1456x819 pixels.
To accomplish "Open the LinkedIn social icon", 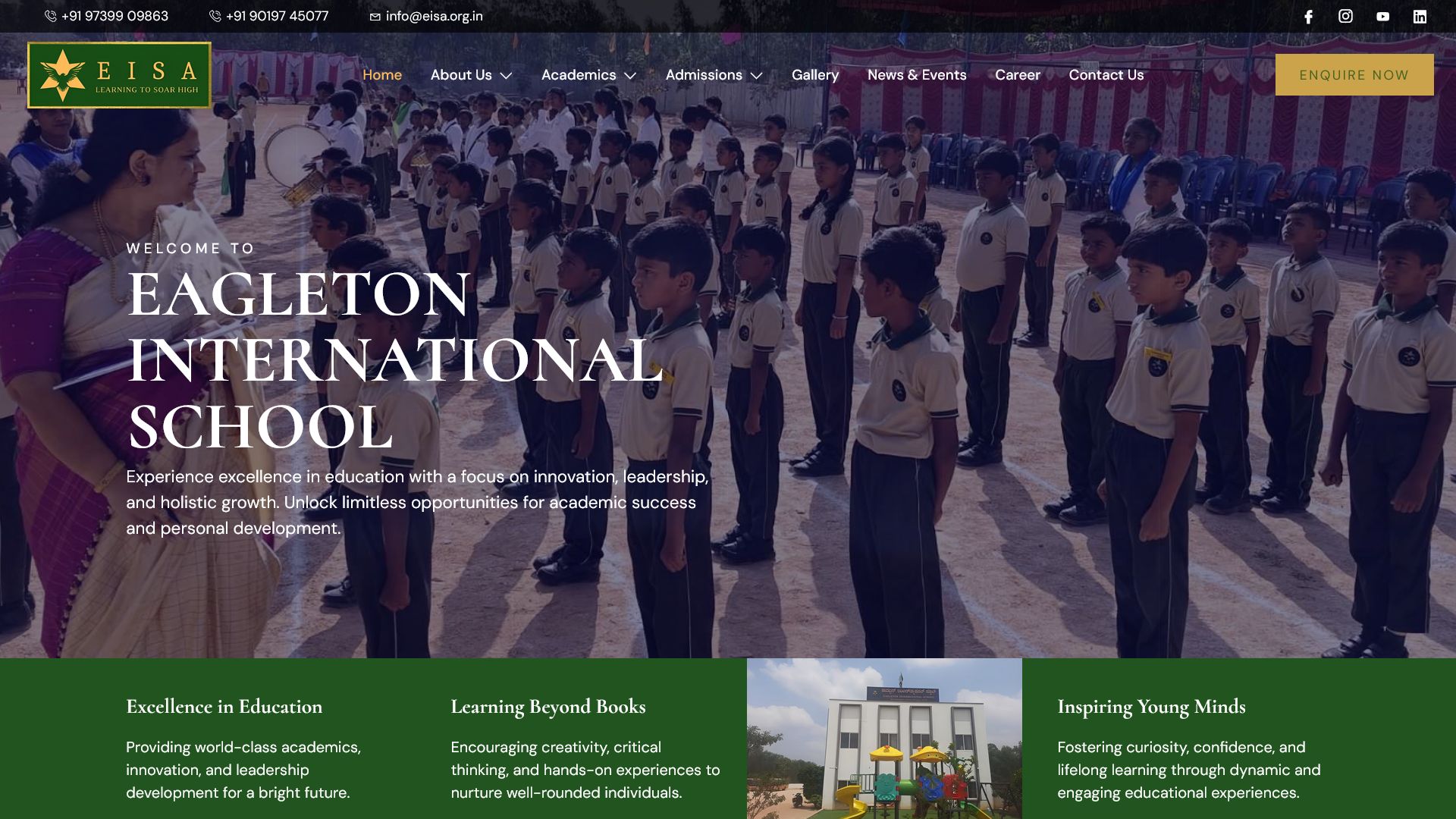I will (x=1420, y=17).
